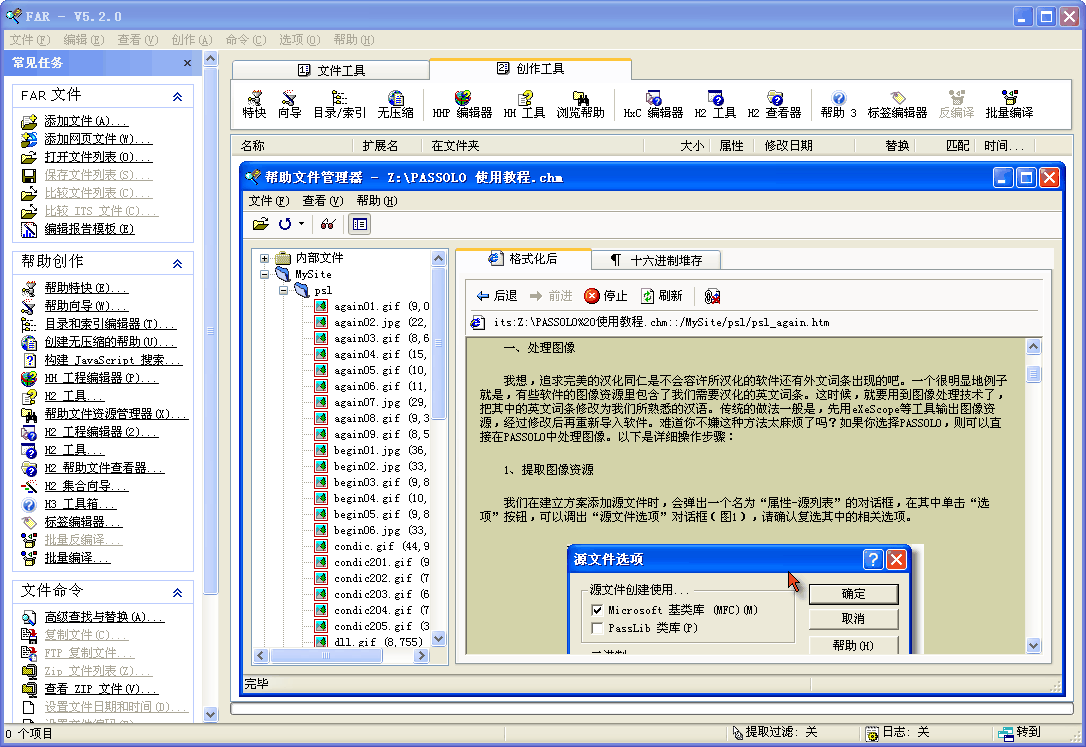Toggle 提取过滤 in the status bar

pyautogui.click(x=775, y=732)
